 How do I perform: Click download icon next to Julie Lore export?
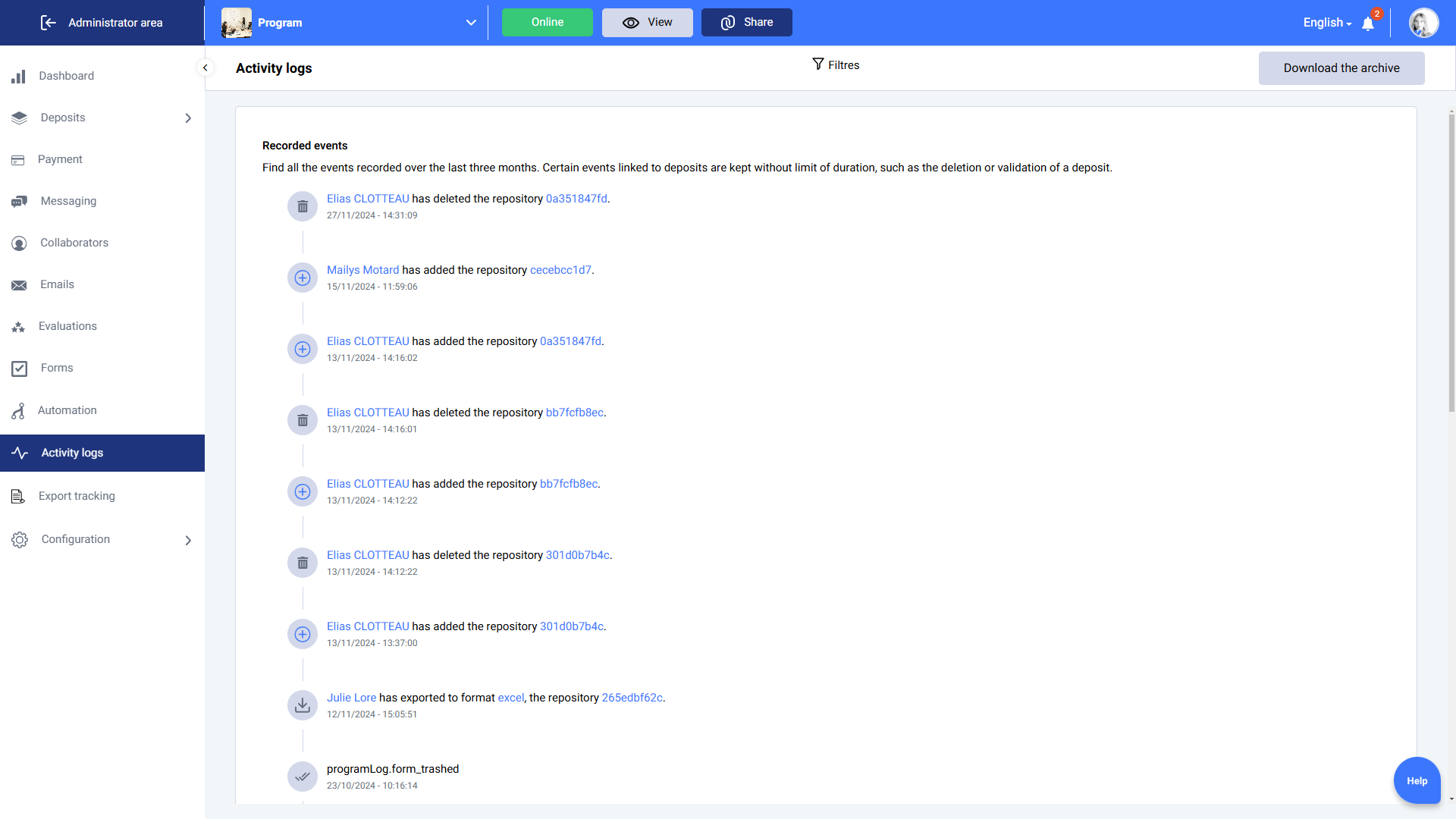pos(303,705)
